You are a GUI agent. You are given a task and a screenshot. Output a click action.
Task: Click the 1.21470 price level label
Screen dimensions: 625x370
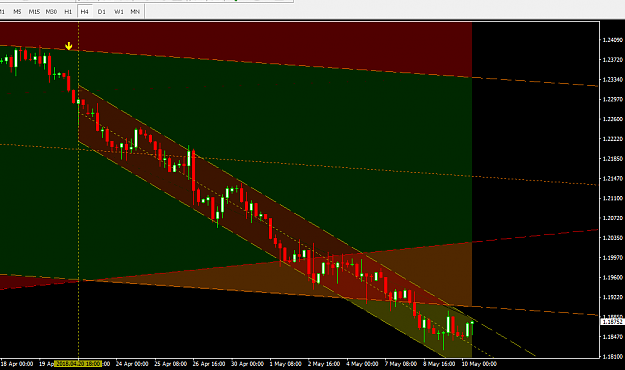click(613, 179)
